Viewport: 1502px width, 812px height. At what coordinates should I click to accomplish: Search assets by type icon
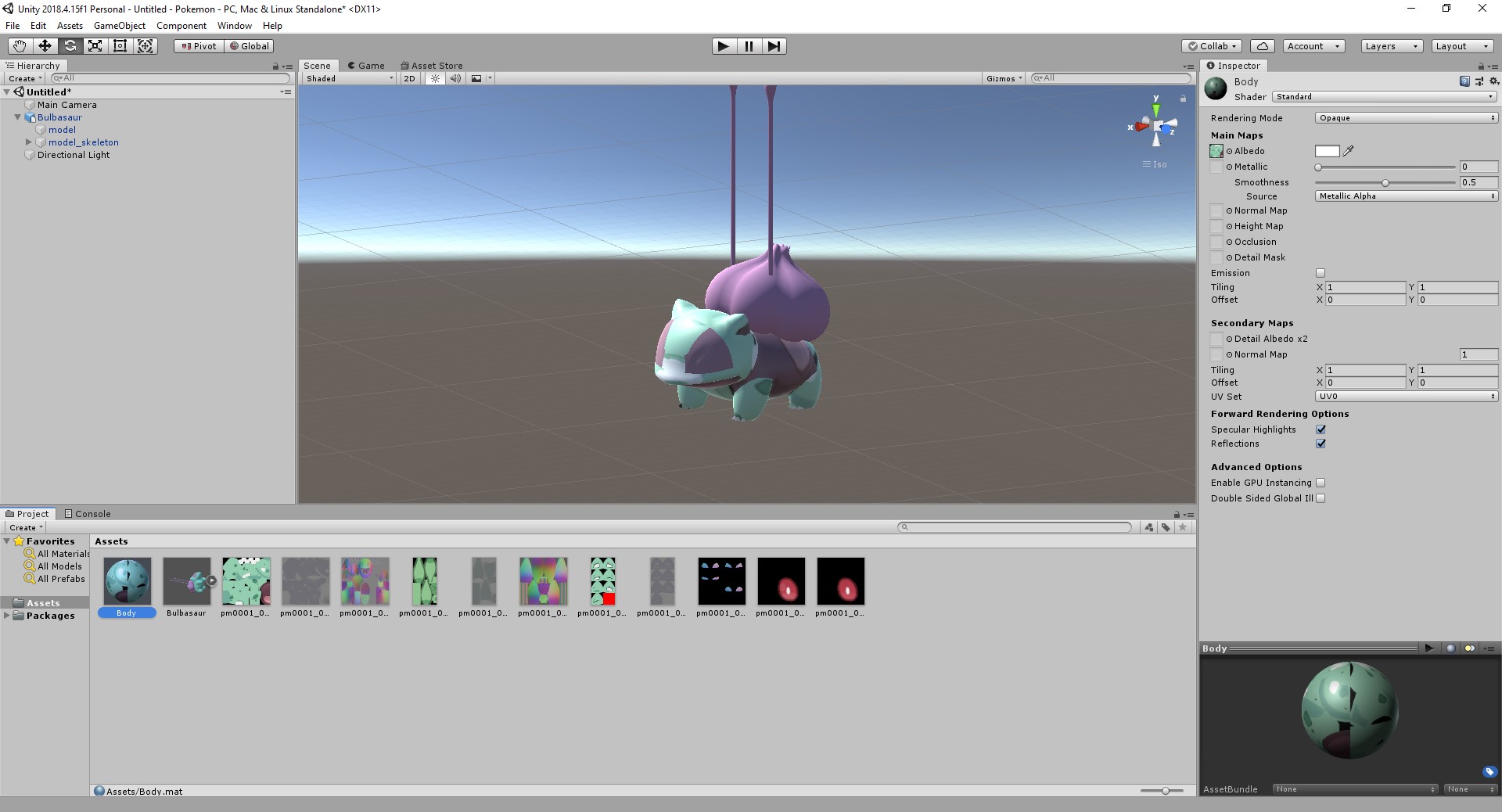[x=1148, y=527]
